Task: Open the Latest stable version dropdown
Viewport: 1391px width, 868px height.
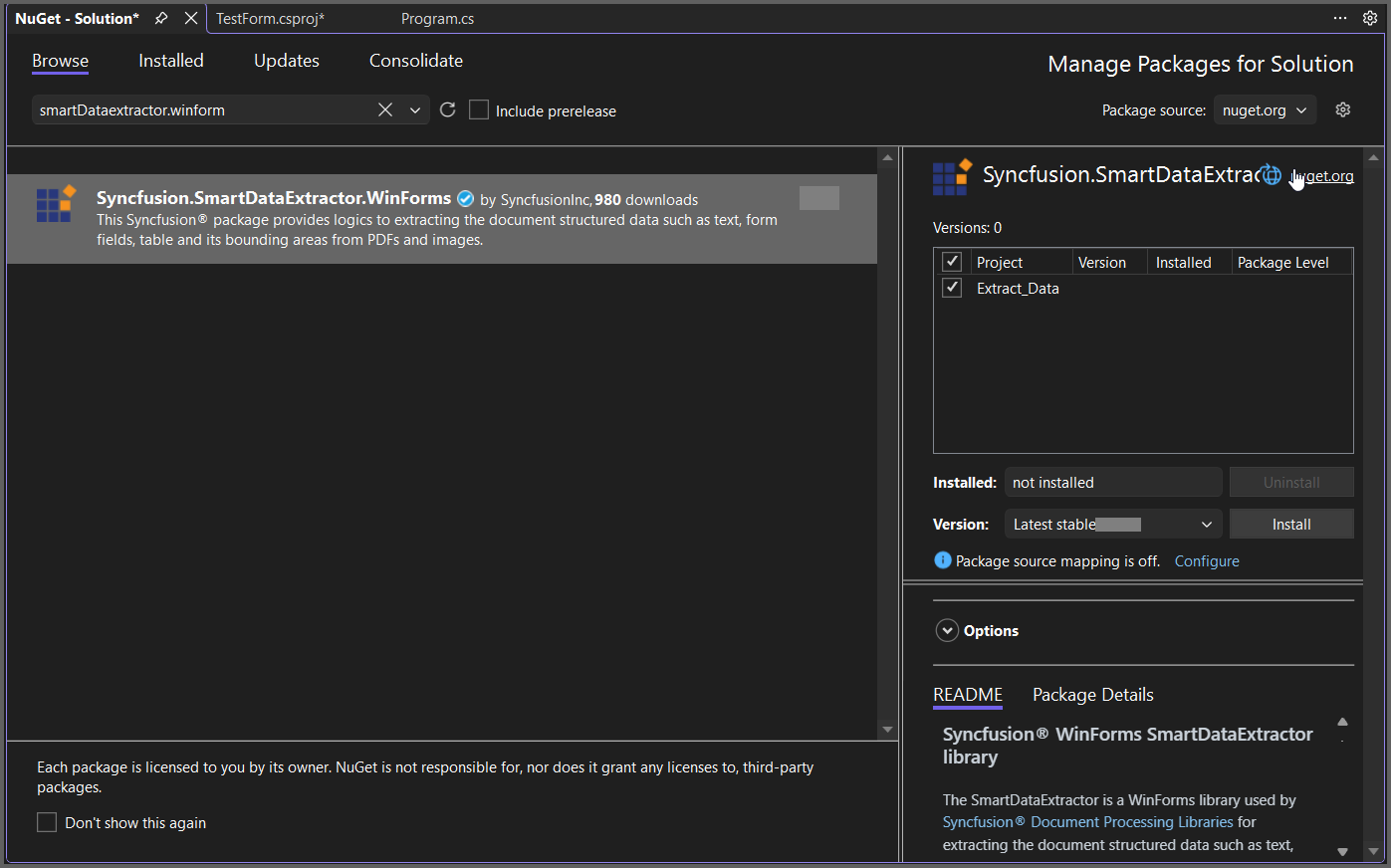Action: 1113,524
